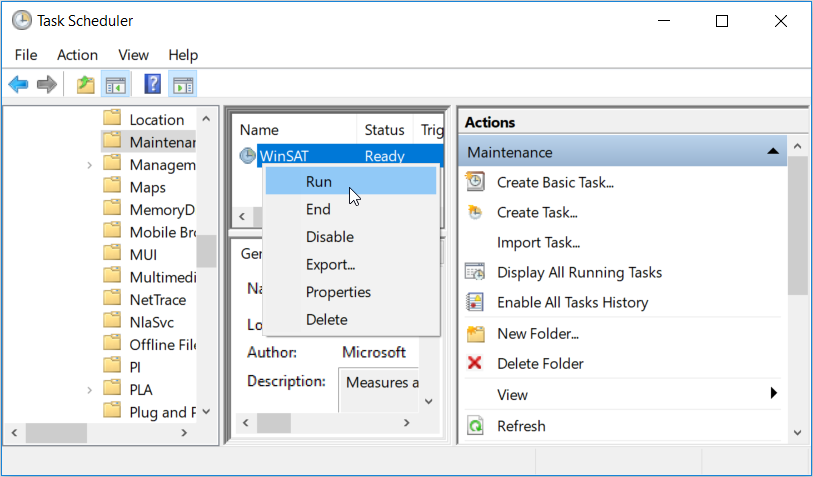Click the Actions pane scroll up arrow
Image resolution: width=813 pixels, height=477 pixels.
797,147
